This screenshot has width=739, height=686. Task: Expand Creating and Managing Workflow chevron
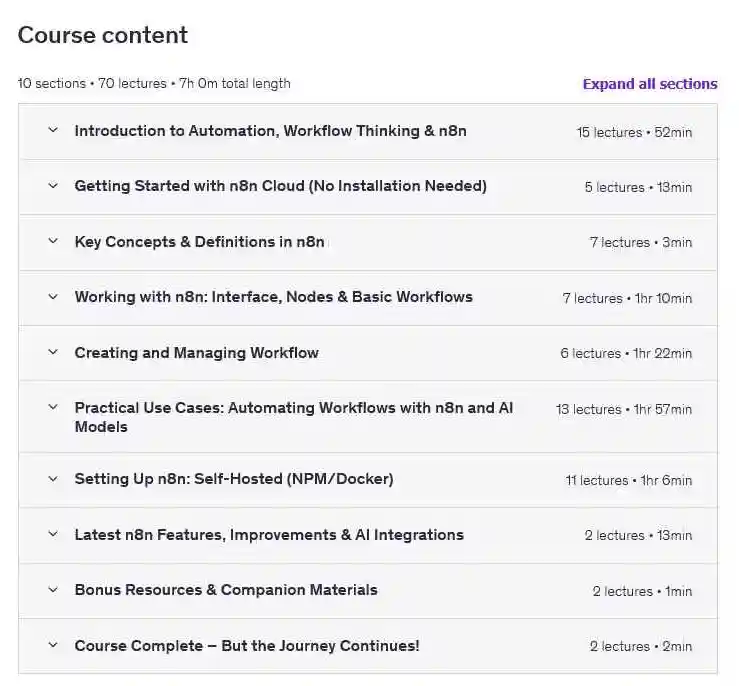tap(53, 351)
